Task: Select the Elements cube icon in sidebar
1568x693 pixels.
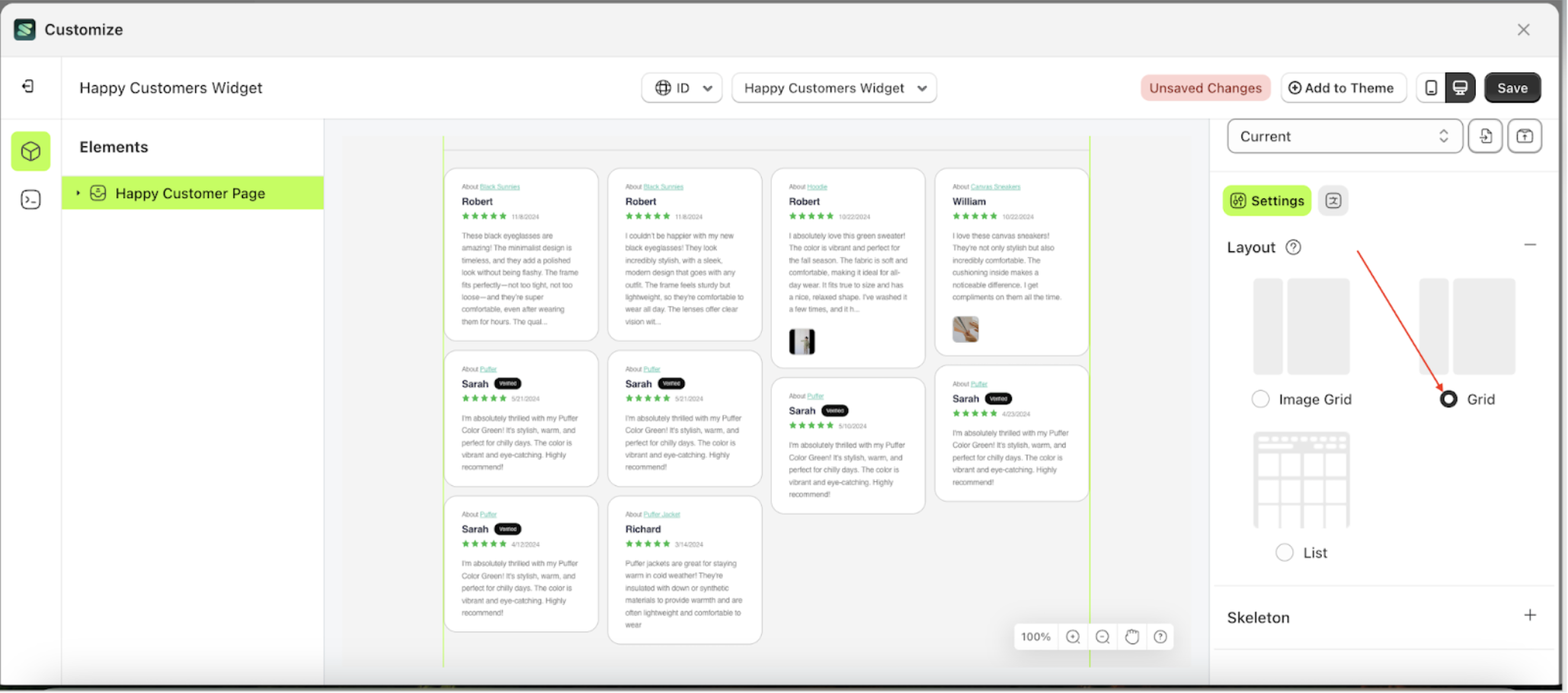Action: pos(30,151)
